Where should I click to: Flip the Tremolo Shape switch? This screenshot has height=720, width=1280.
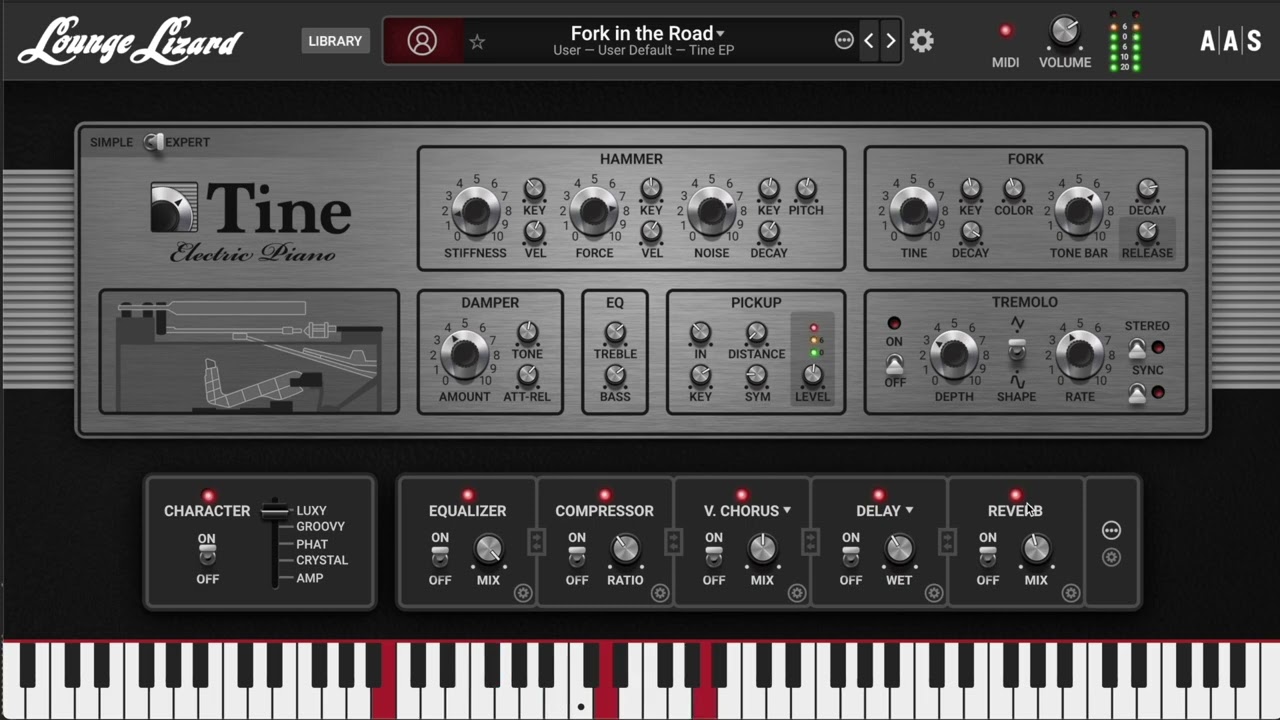pyautogui.click(x=1017, y=351)
